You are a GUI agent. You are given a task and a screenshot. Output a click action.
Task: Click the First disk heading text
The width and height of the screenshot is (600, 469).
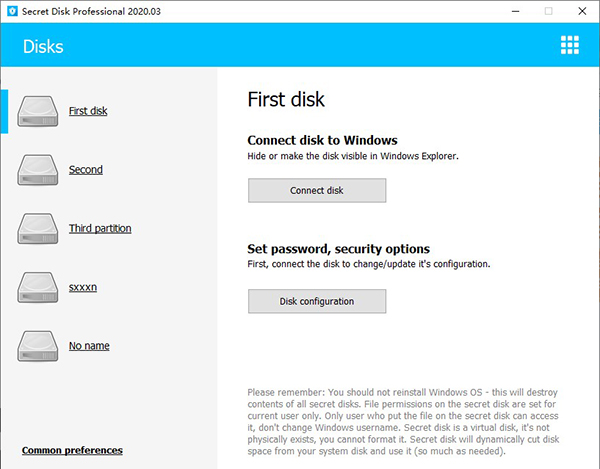click(x=286, y=100)
